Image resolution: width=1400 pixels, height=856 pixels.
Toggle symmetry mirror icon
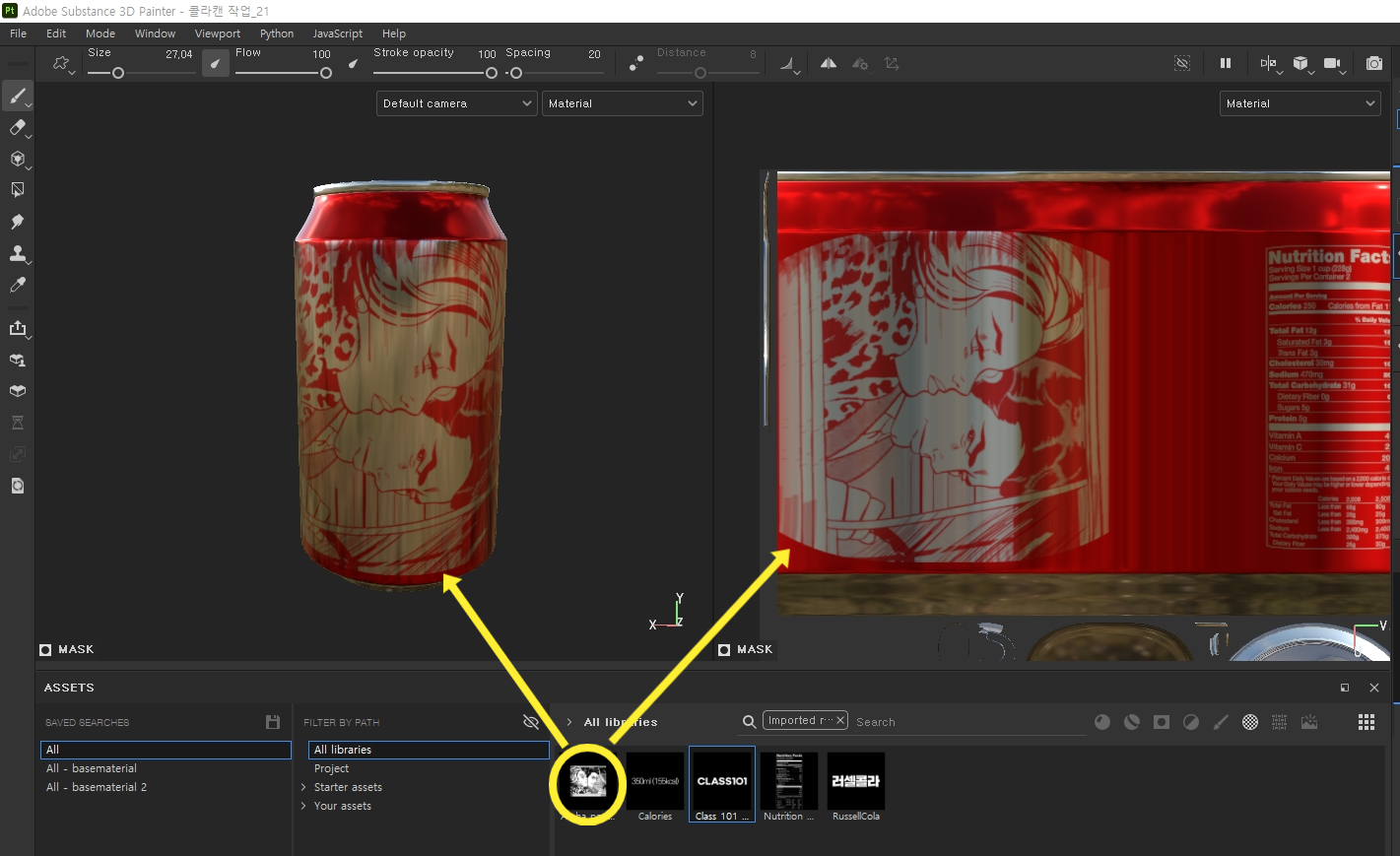[x=829, y=63]
